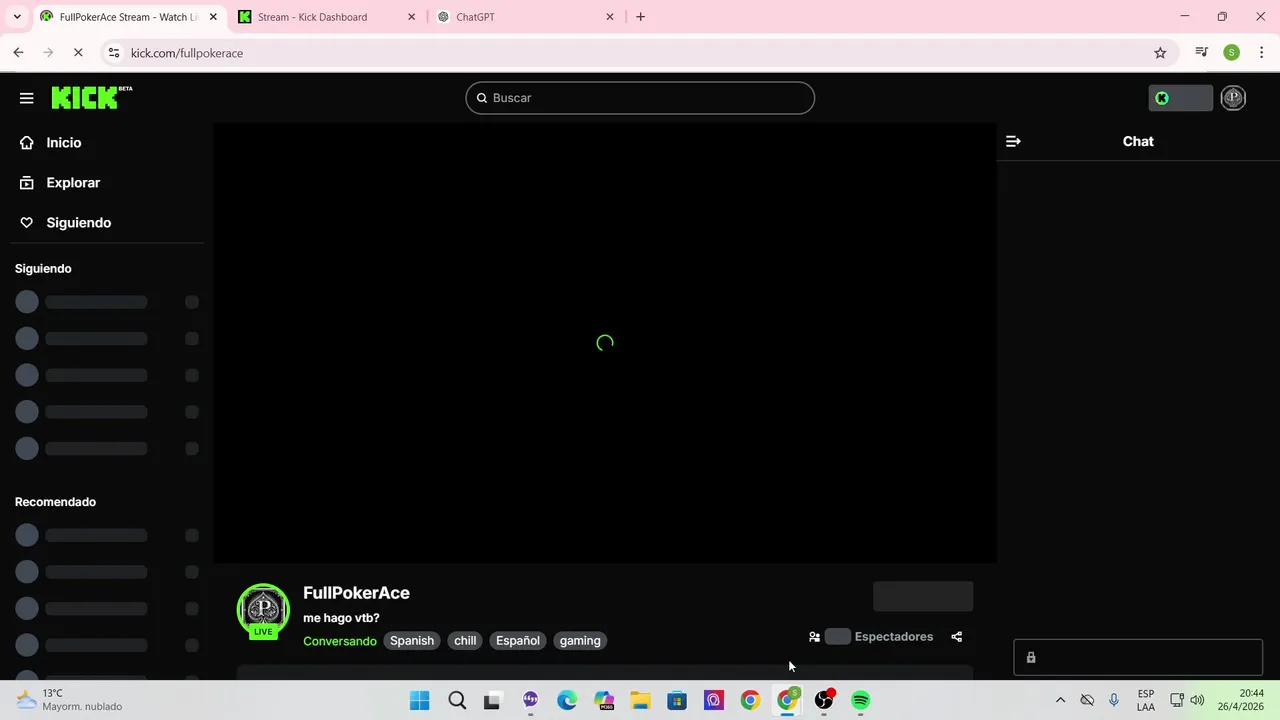This screenshot has width=1280, height=720.
Task: Open Chrome tab search dropdown
Action: pyautogui.click(x=17, y=17)
